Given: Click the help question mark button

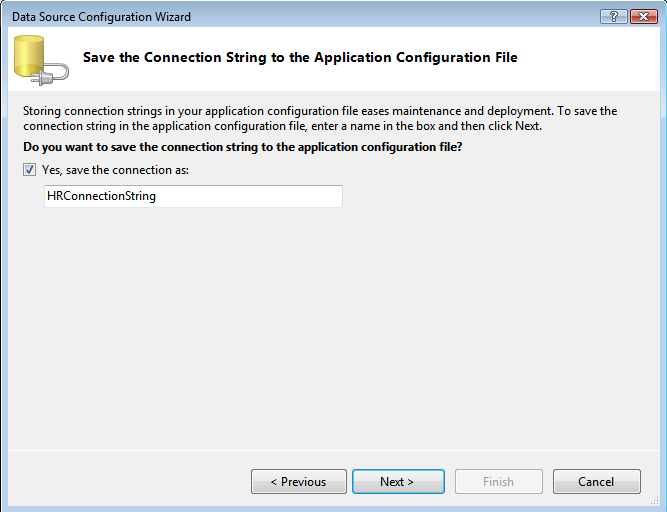Looking at the screenshot, I should point(612,17).
